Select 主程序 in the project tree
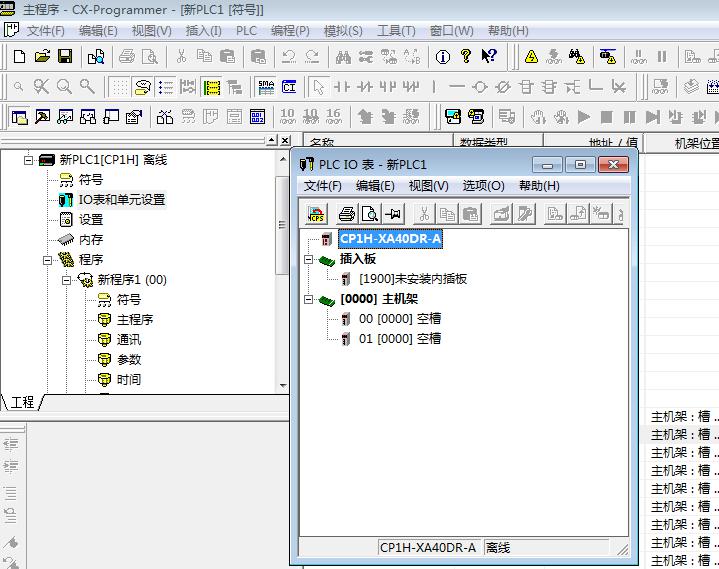 tap(134, 320)
